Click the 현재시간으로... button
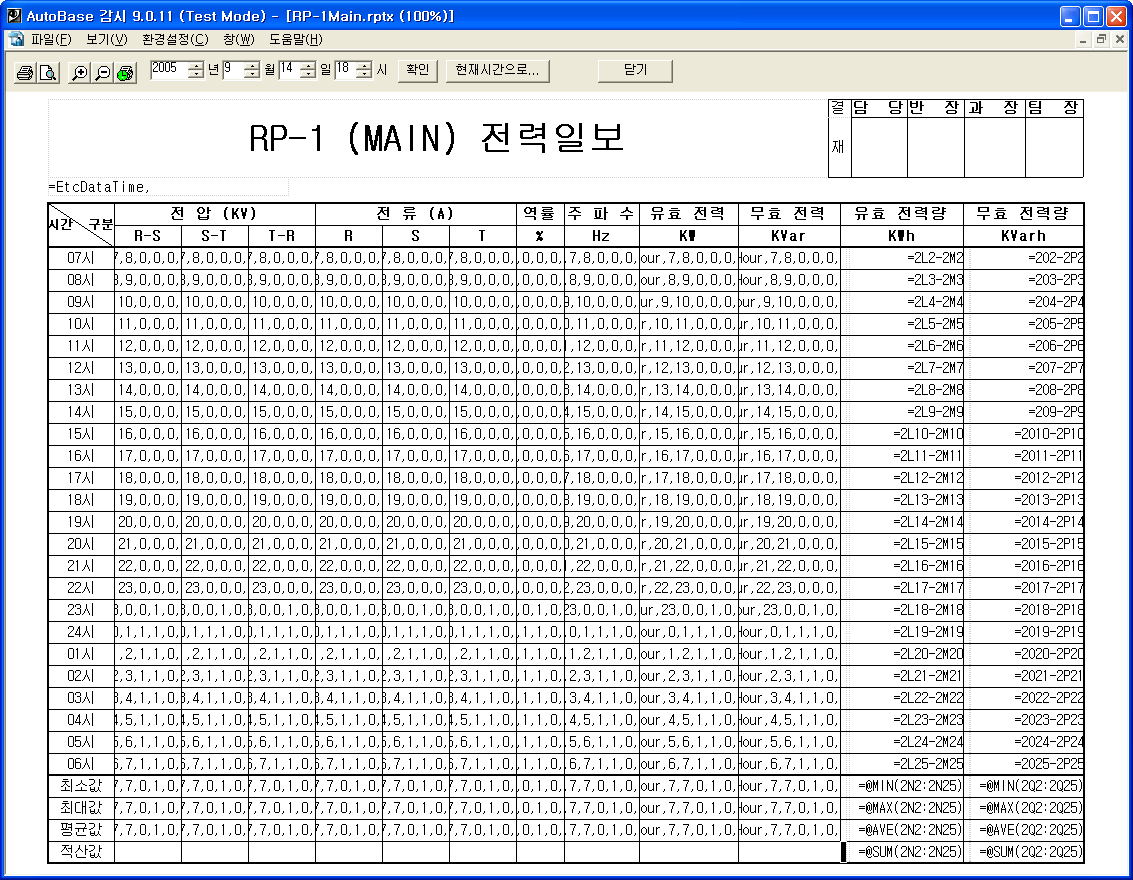 [x=497, y=70]
